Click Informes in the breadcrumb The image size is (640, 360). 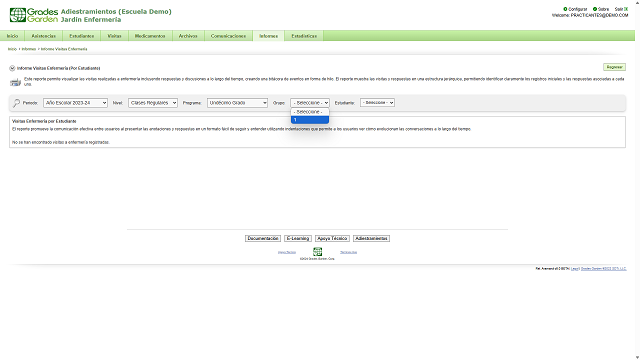(29, 49)
